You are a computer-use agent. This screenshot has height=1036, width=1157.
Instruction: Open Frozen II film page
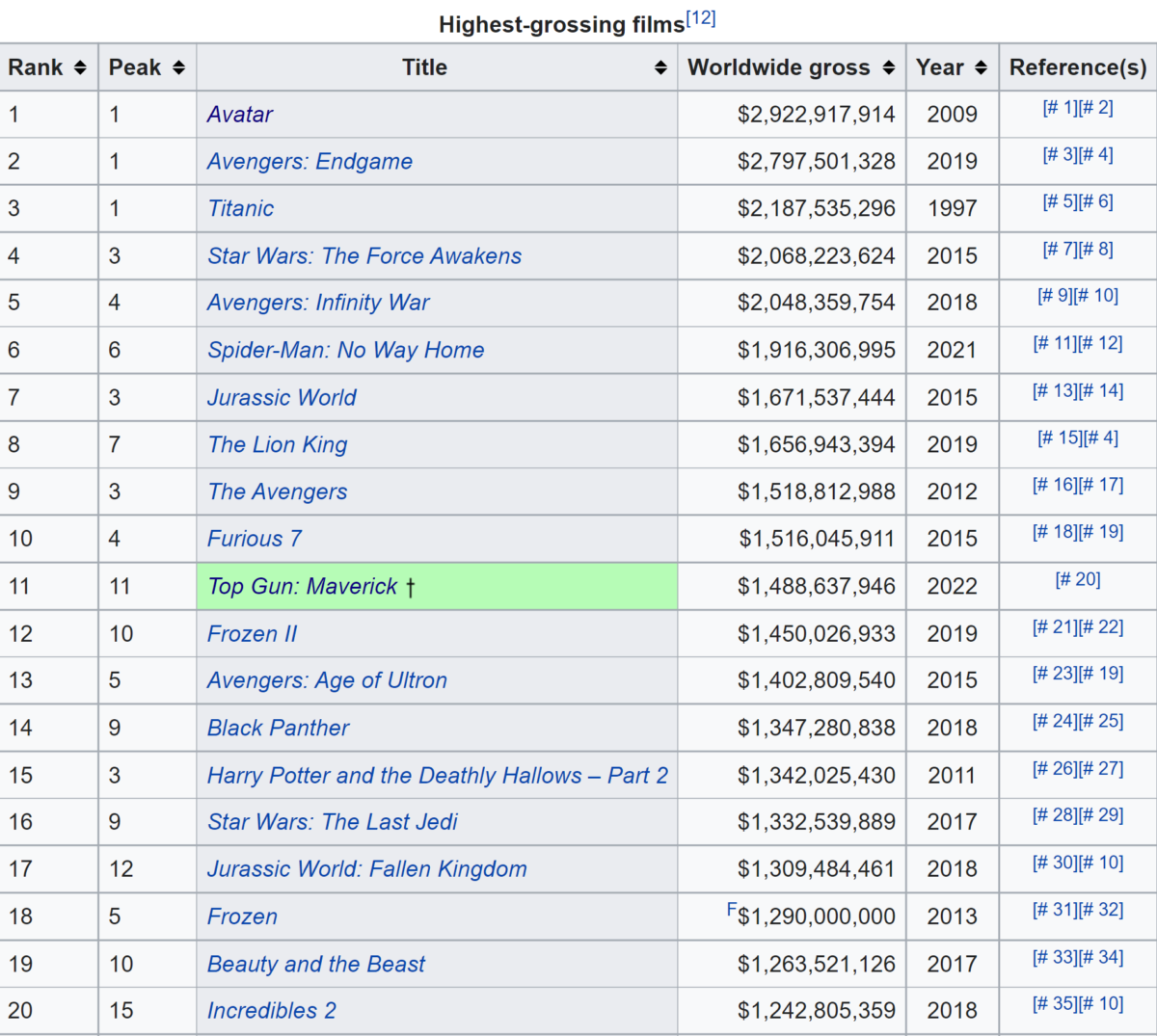253,634
